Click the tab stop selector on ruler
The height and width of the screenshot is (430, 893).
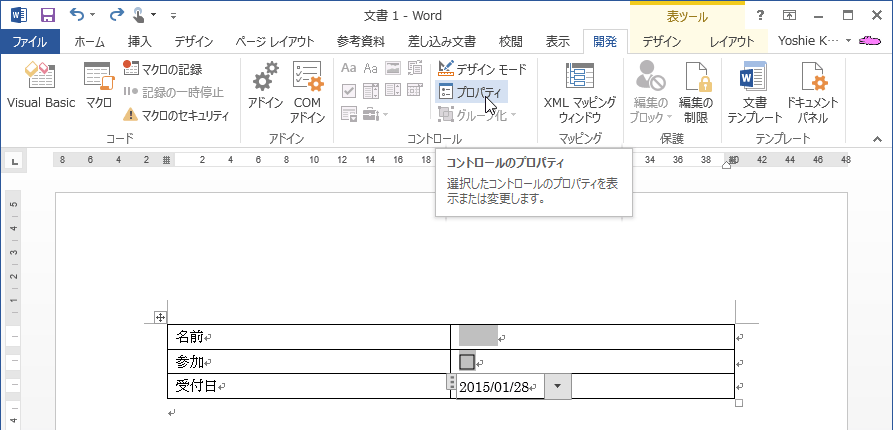coord(15,163)
